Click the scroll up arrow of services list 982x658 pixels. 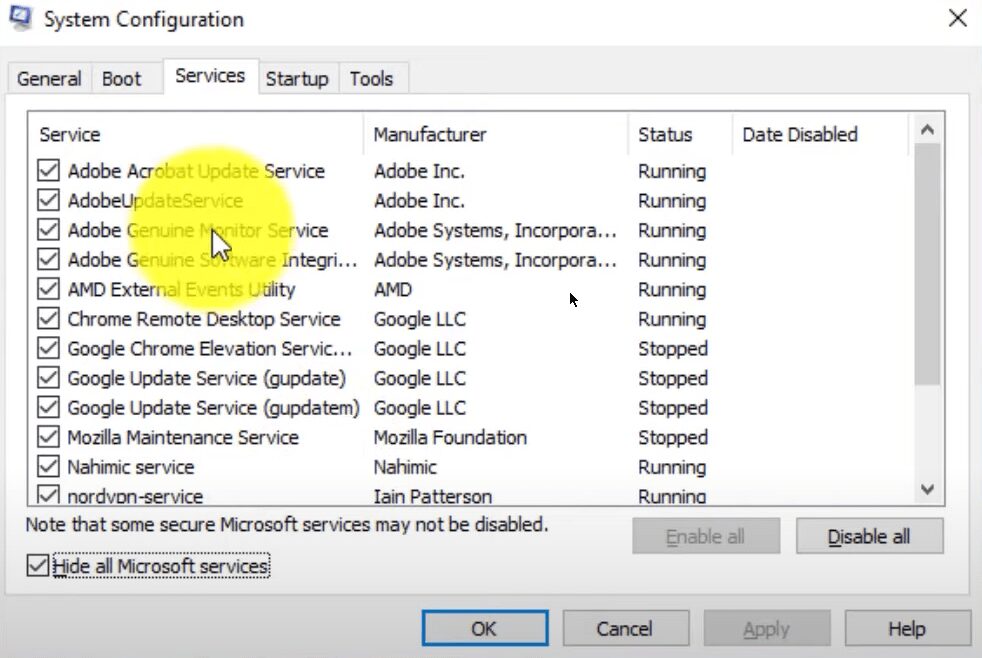(x=928, y=130)
